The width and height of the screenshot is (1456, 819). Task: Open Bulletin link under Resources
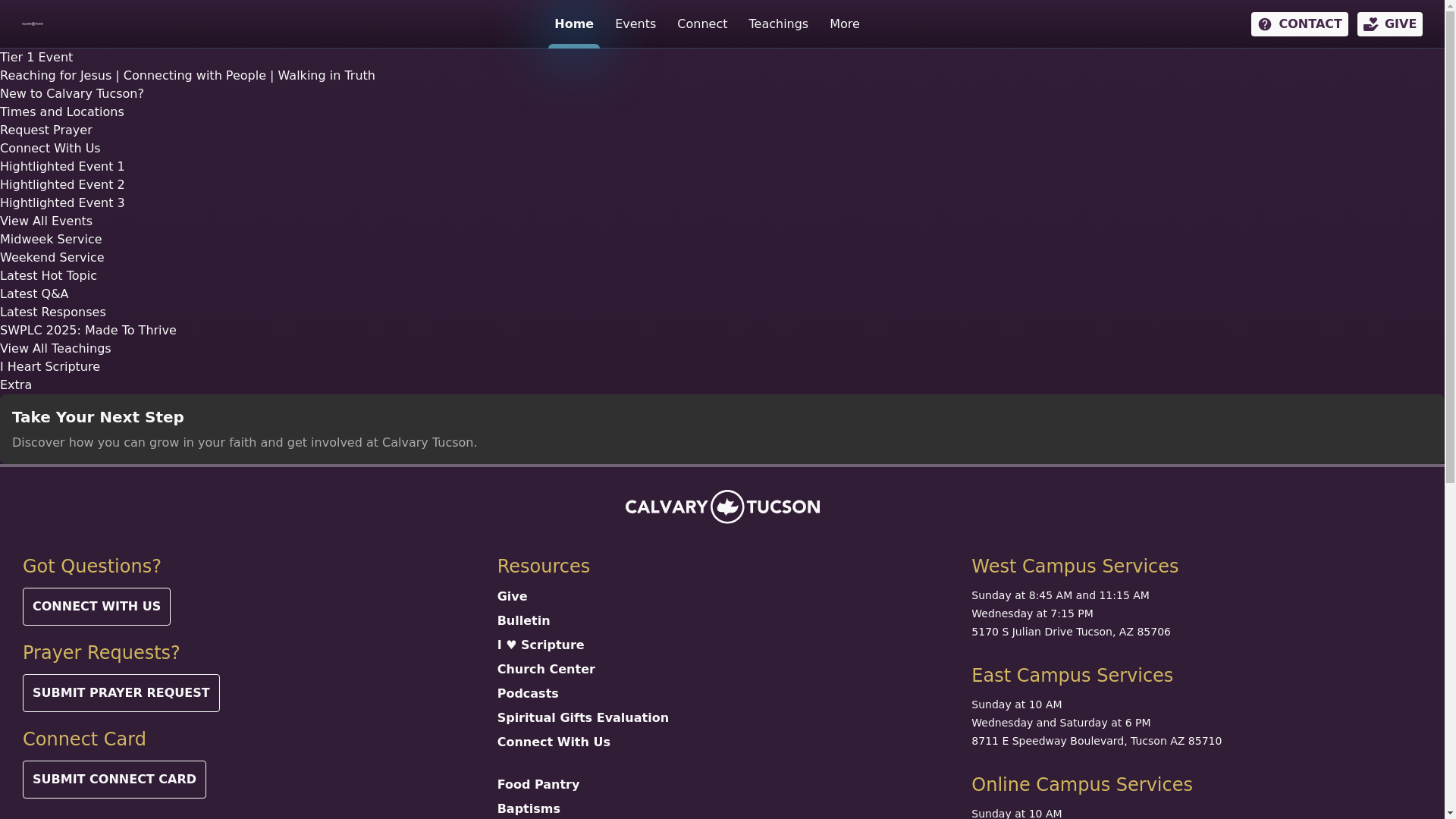523,621
